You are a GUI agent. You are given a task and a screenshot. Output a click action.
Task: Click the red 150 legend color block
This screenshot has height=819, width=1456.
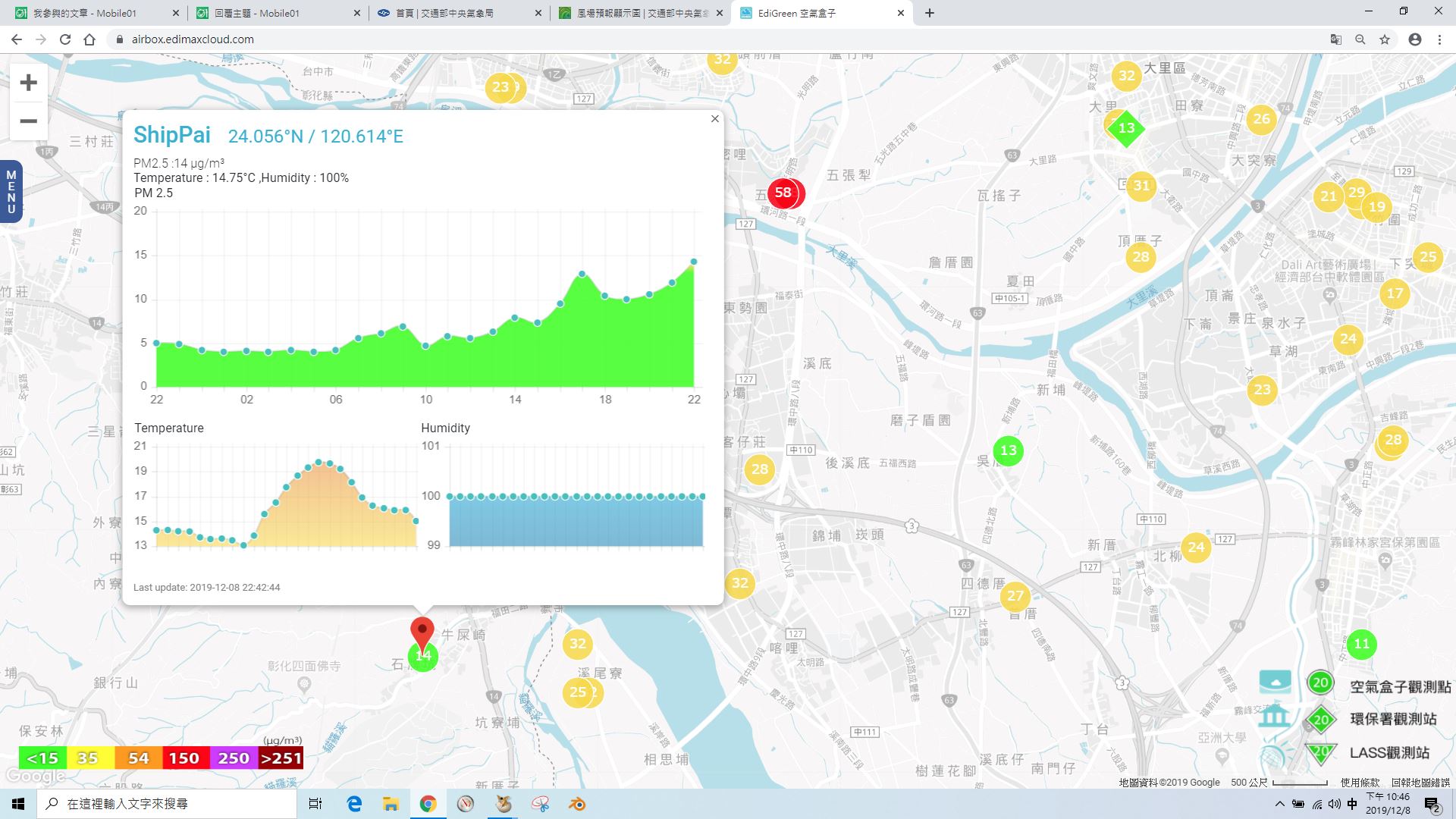184,758
